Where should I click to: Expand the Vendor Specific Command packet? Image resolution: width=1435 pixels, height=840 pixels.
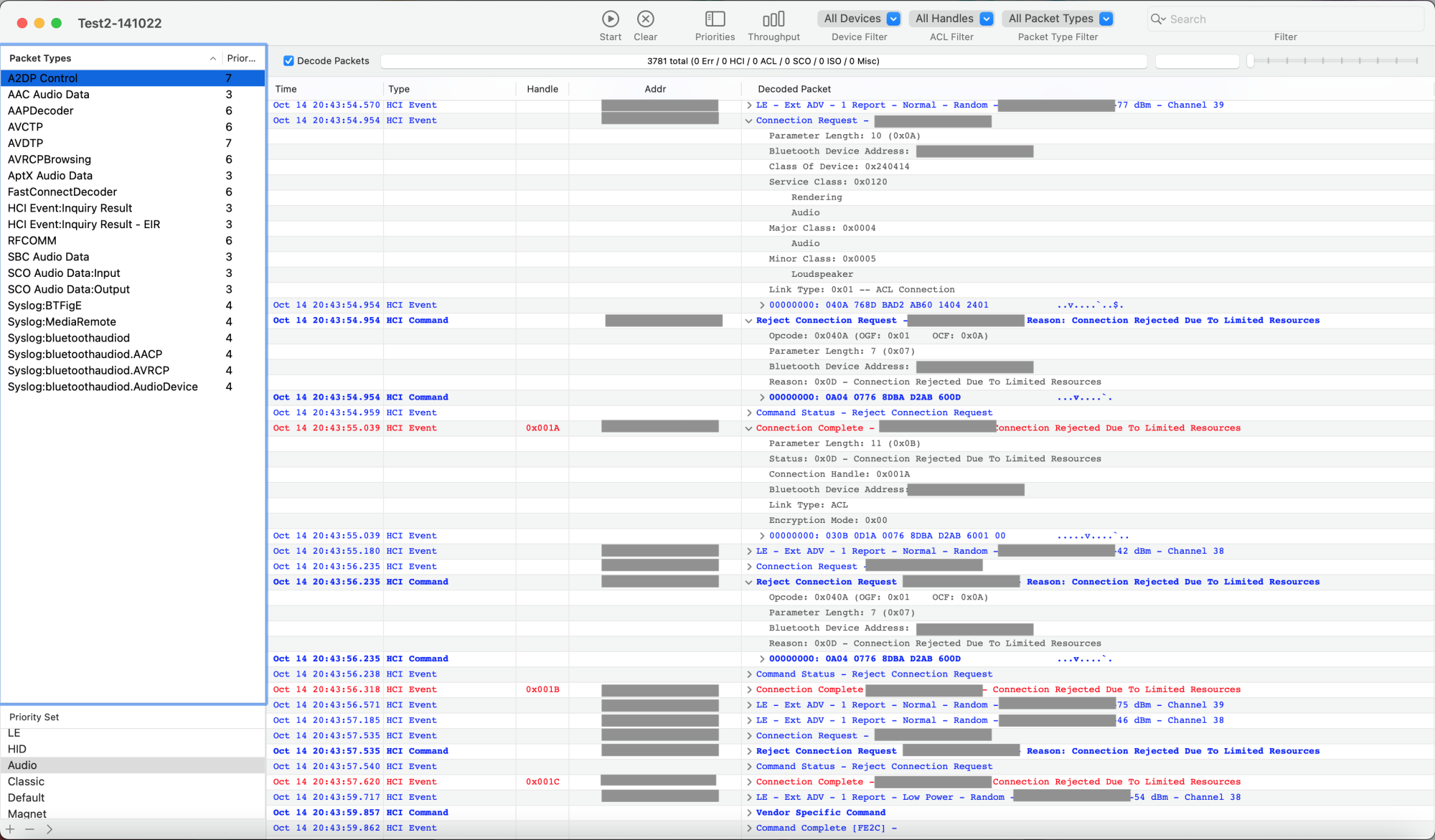click(748, 813)
